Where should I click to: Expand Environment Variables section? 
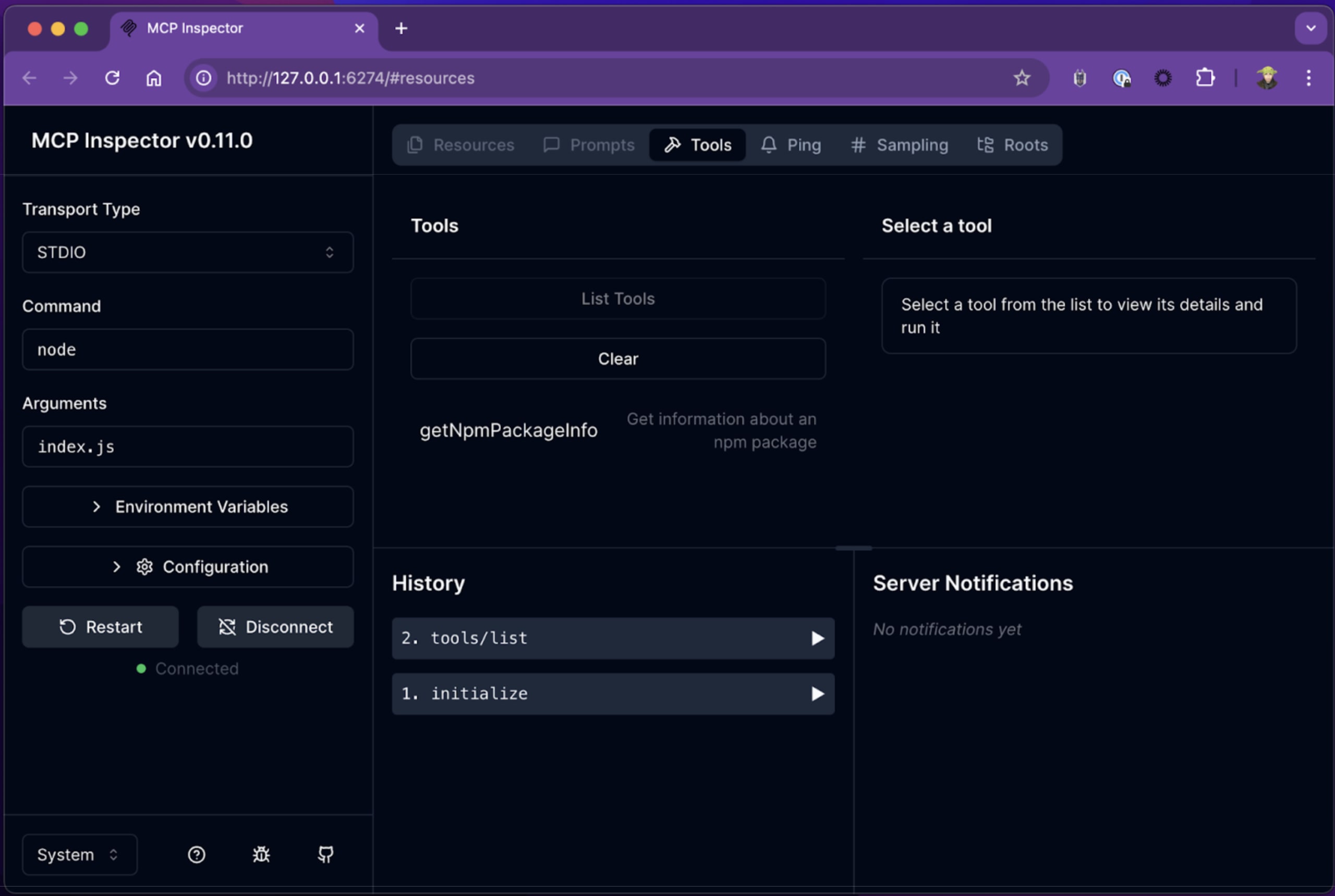[x=188, y=507]
